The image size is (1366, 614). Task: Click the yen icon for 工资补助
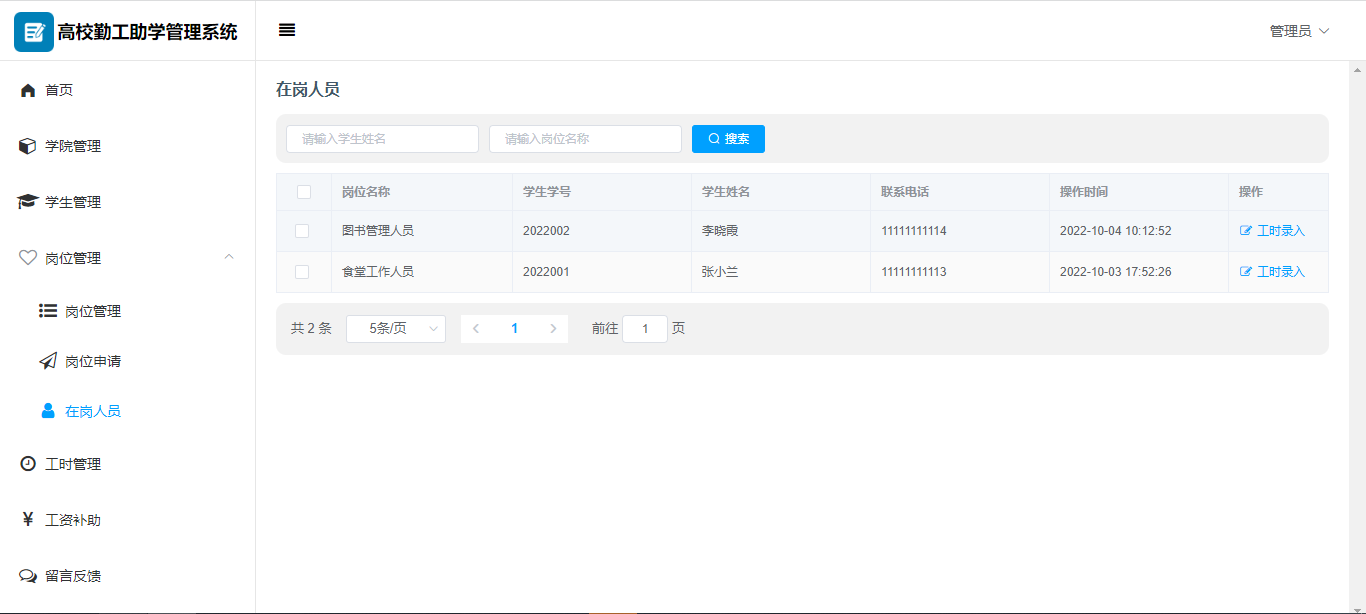(x=28, y=520)
